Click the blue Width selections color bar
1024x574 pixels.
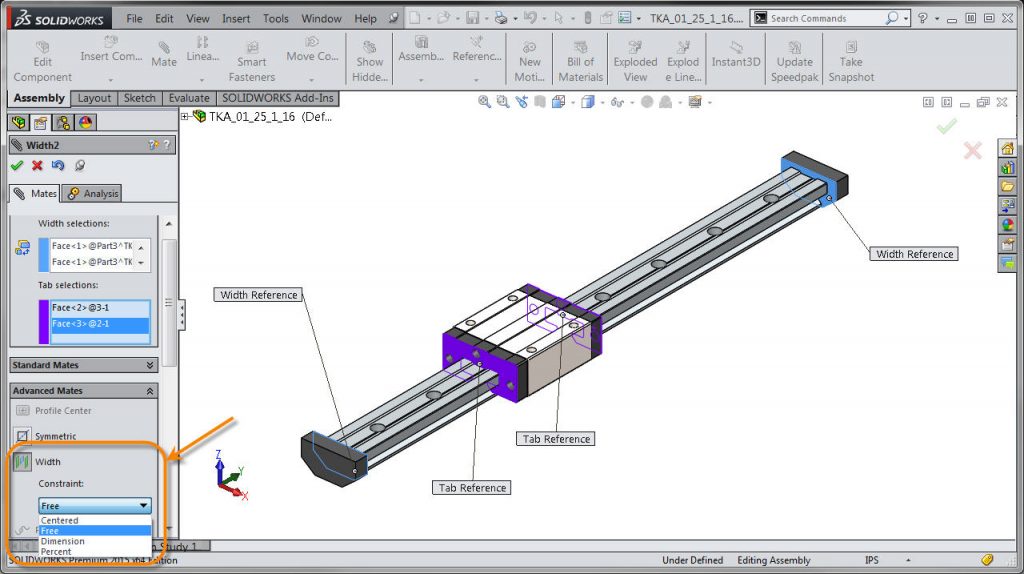pos(44,255)
